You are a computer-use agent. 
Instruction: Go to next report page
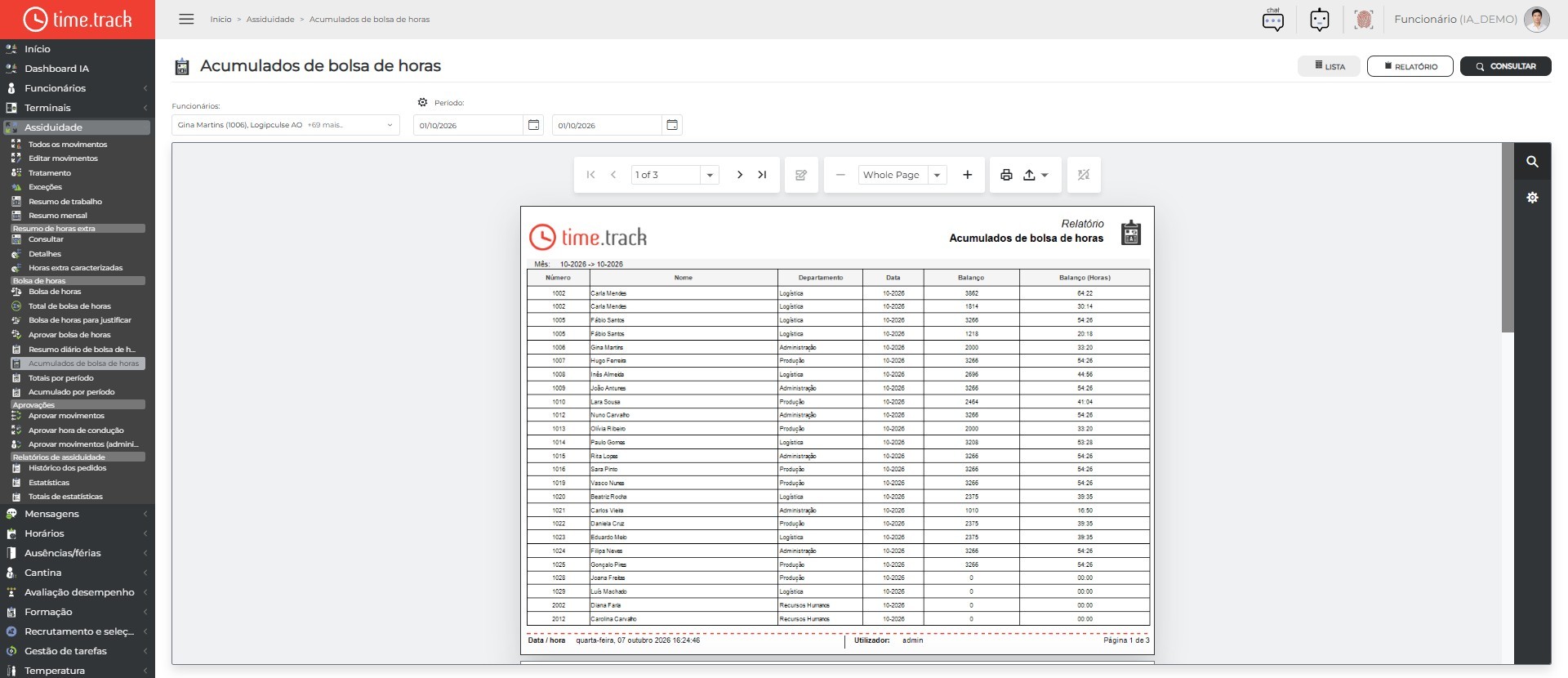point(739,175)
